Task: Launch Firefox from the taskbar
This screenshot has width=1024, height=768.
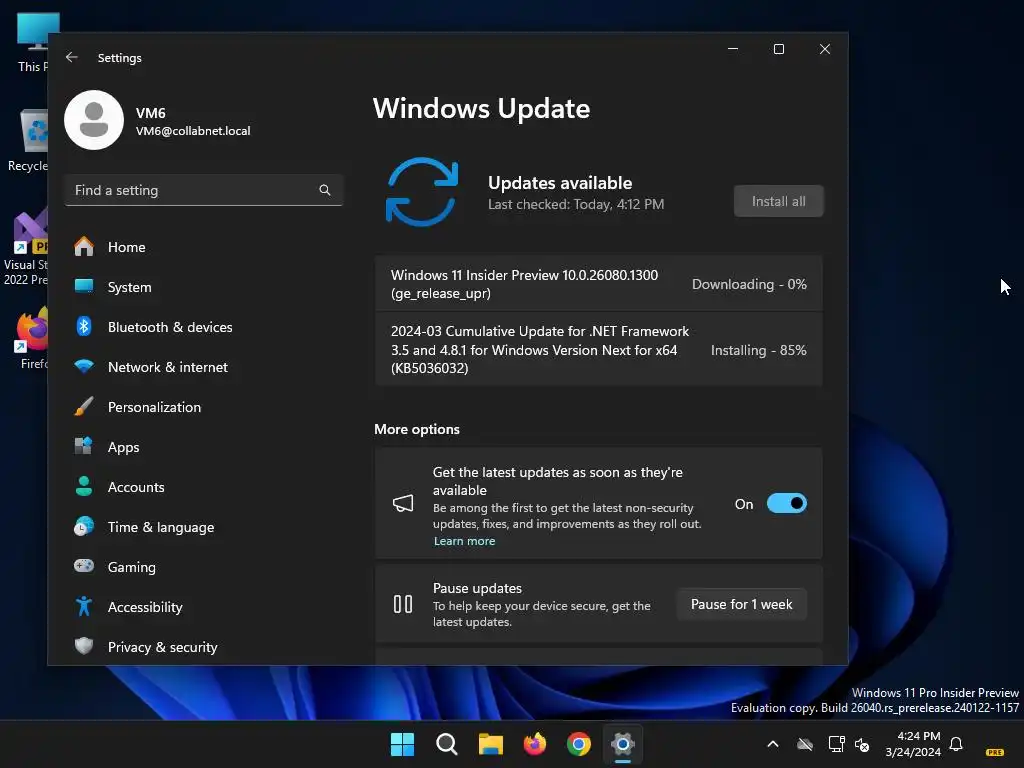Action: (x=535, y=744)
